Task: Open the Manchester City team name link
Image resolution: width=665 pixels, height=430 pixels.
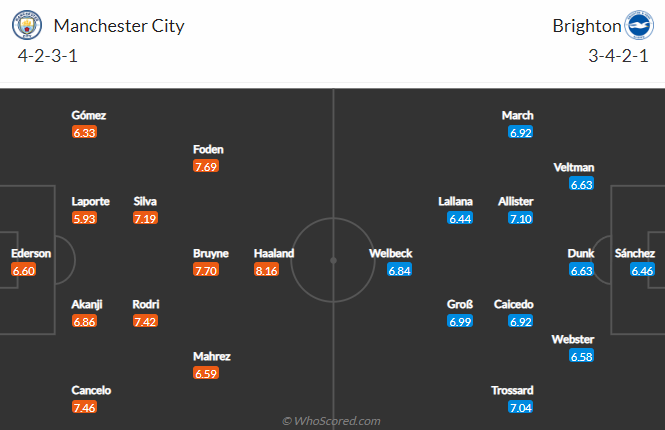Action: (x=118, y=26)
